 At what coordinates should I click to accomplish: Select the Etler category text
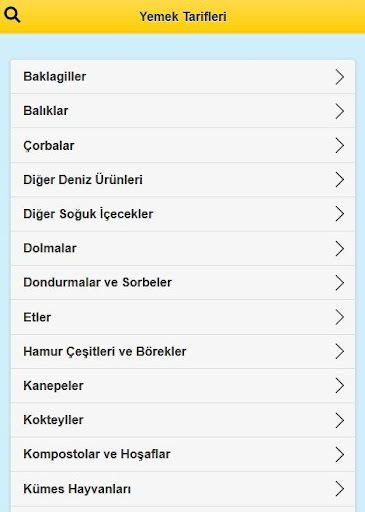(x=37, y=317)
